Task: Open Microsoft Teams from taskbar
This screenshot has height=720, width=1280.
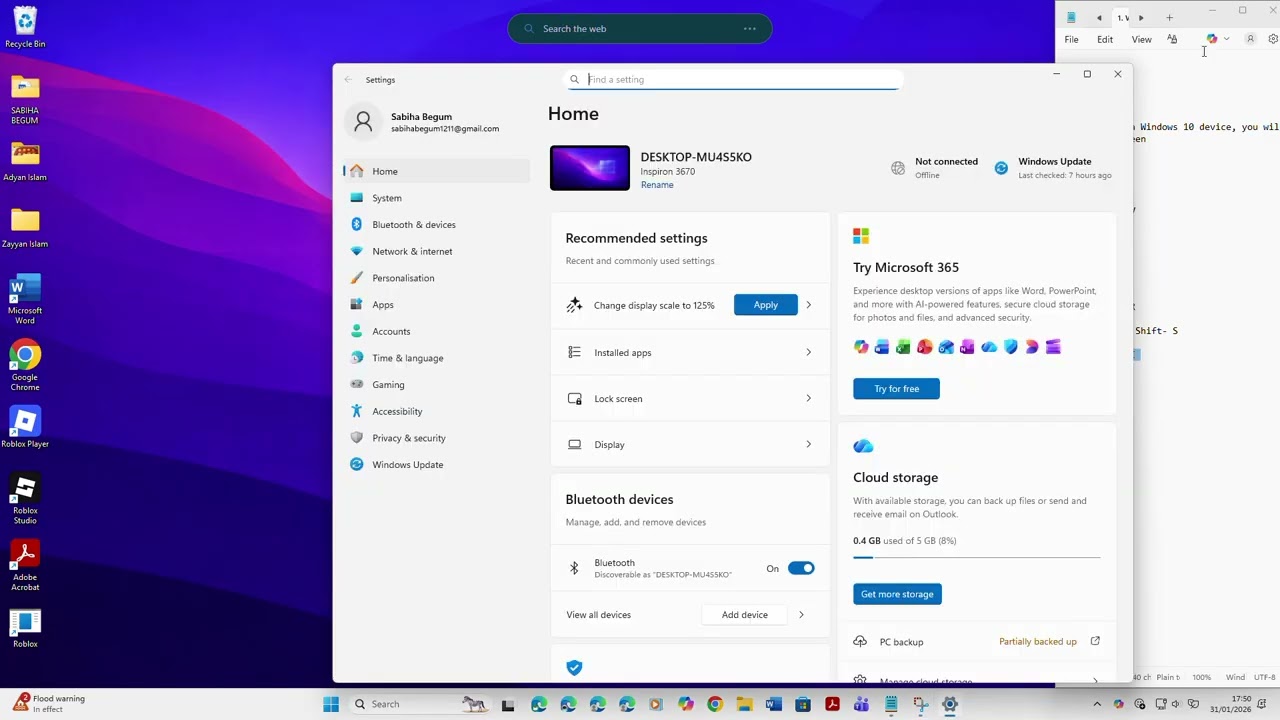Action: 861,704
